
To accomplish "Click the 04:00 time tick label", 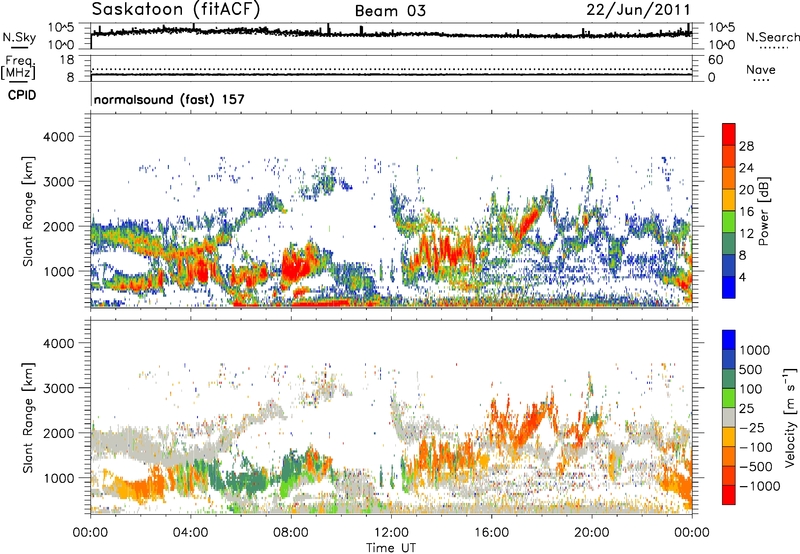I will (190, 533).
